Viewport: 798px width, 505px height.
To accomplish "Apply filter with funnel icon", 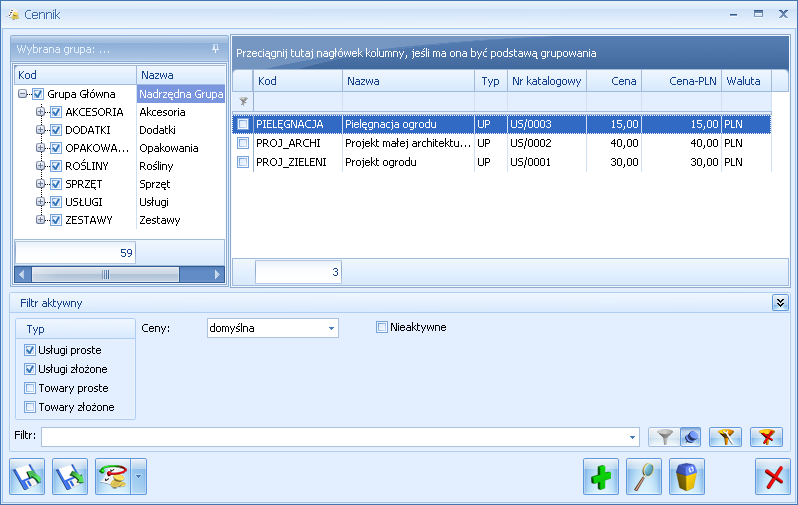I will [x=664, y=437].
